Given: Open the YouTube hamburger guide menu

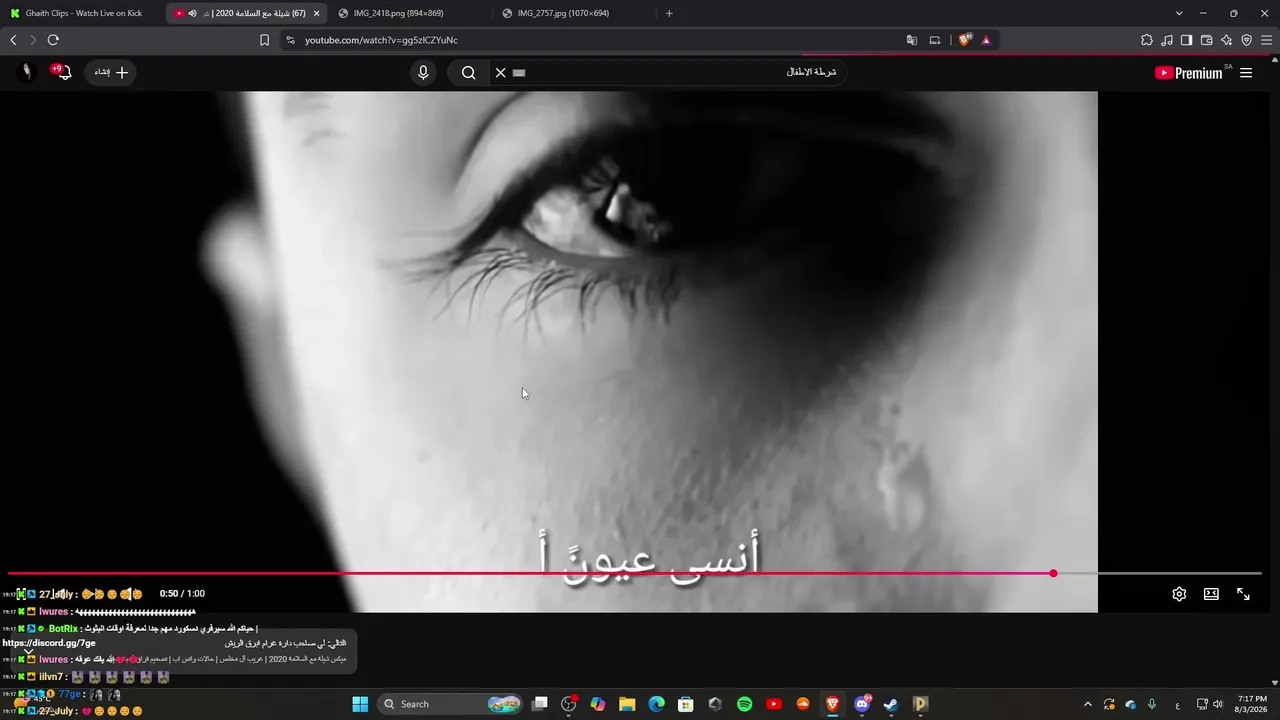Looking at the screenshot, I should tap(1246, 72).
